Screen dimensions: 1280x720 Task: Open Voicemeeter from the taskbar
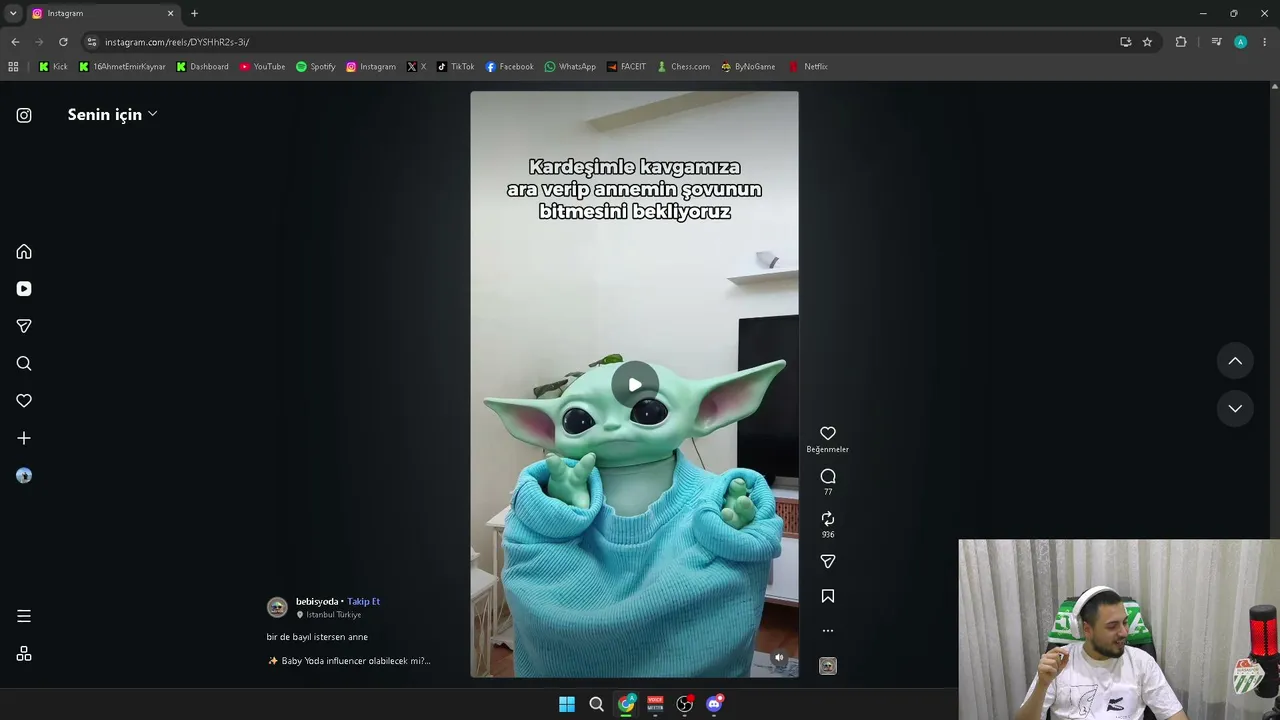click(x=655, y=704)
